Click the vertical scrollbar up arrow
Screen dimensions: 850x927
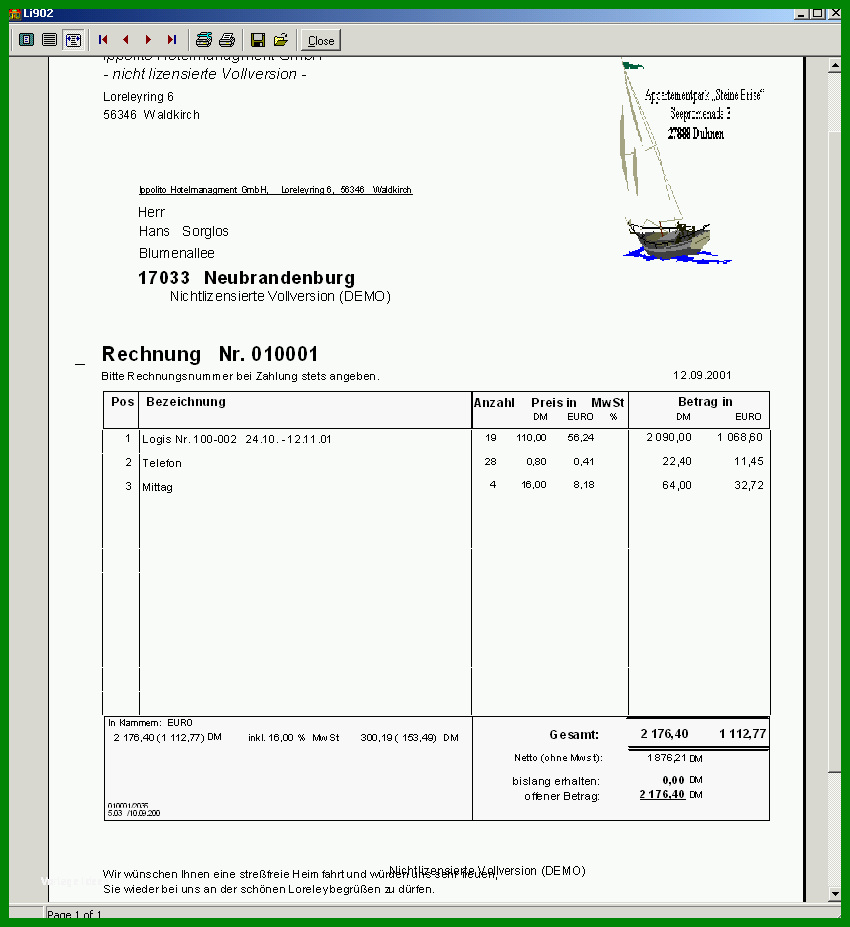(x=835, y=65)
